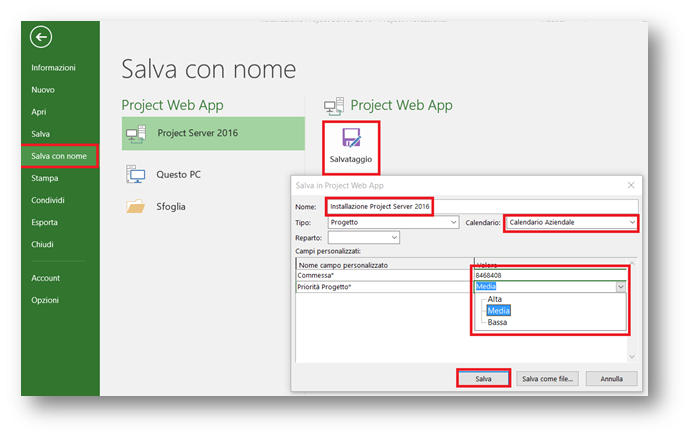The width and height of the screenshot is (690, 438).
Task: Expand the Reparto dropdown
Action: click(x=394, y=238)
